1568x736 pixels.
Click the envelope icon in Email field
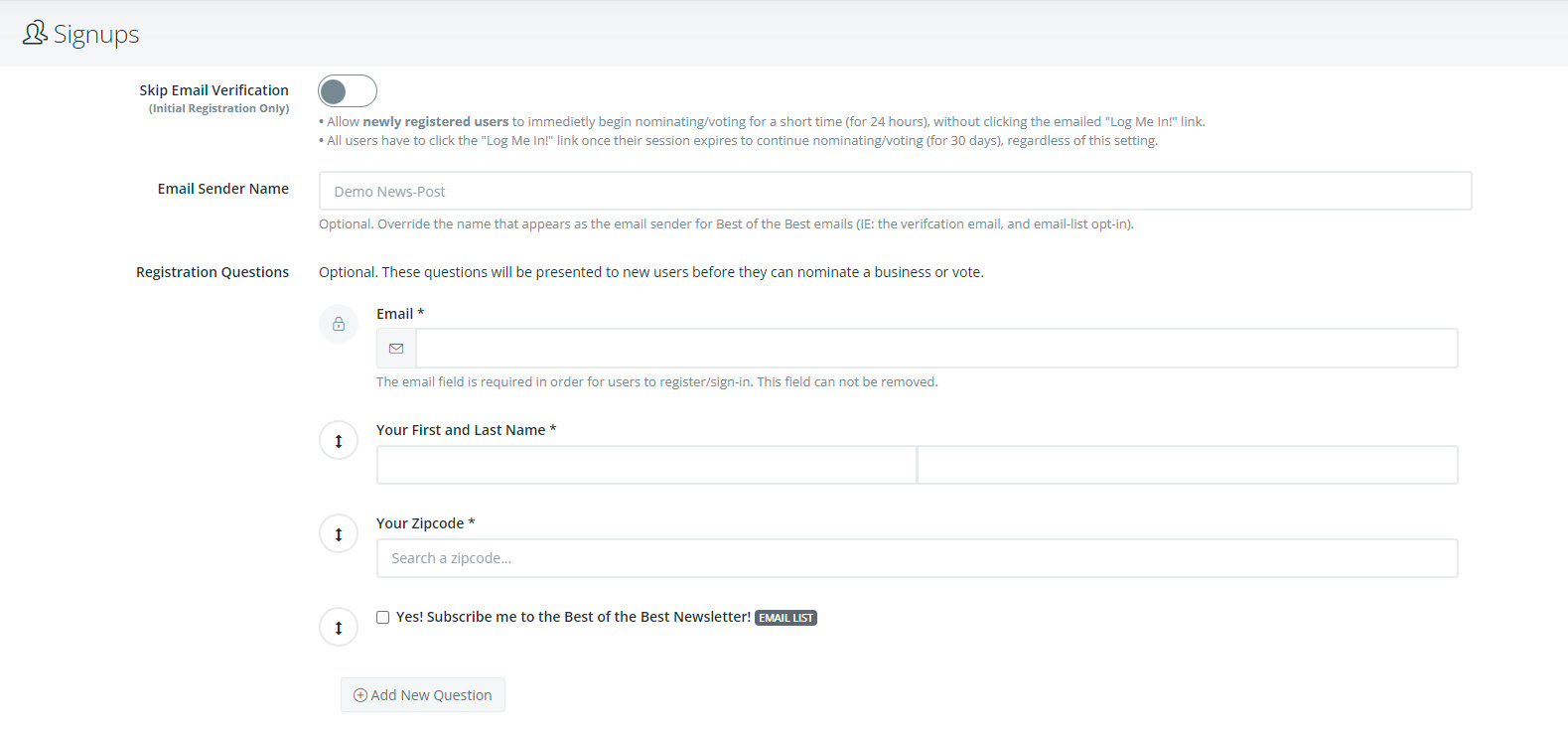pyautogui.click(x=396, y=349)
